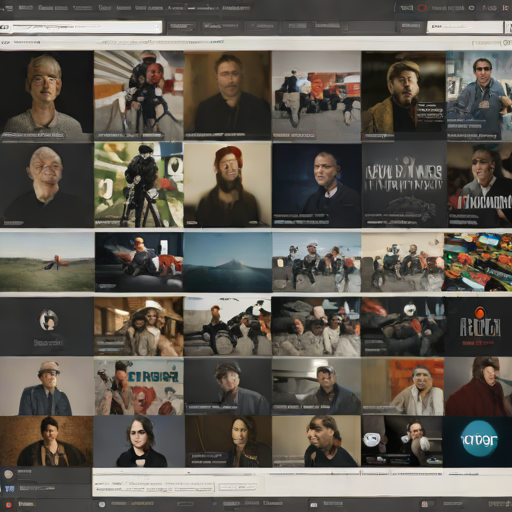Viewport: 512px width, 512px height.
Task: Open woman in profile on brown background
Action: tap(228, 441)
